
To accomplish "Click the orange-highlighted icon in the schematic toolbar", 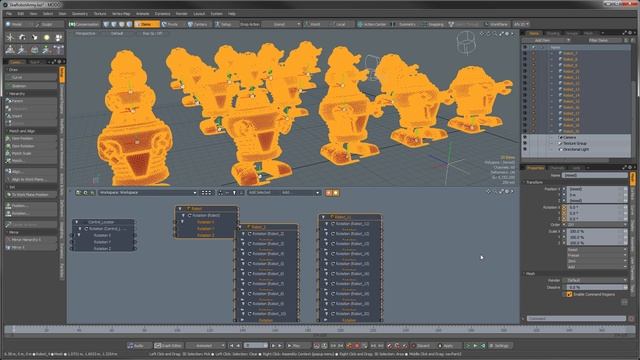I will 329,193.
